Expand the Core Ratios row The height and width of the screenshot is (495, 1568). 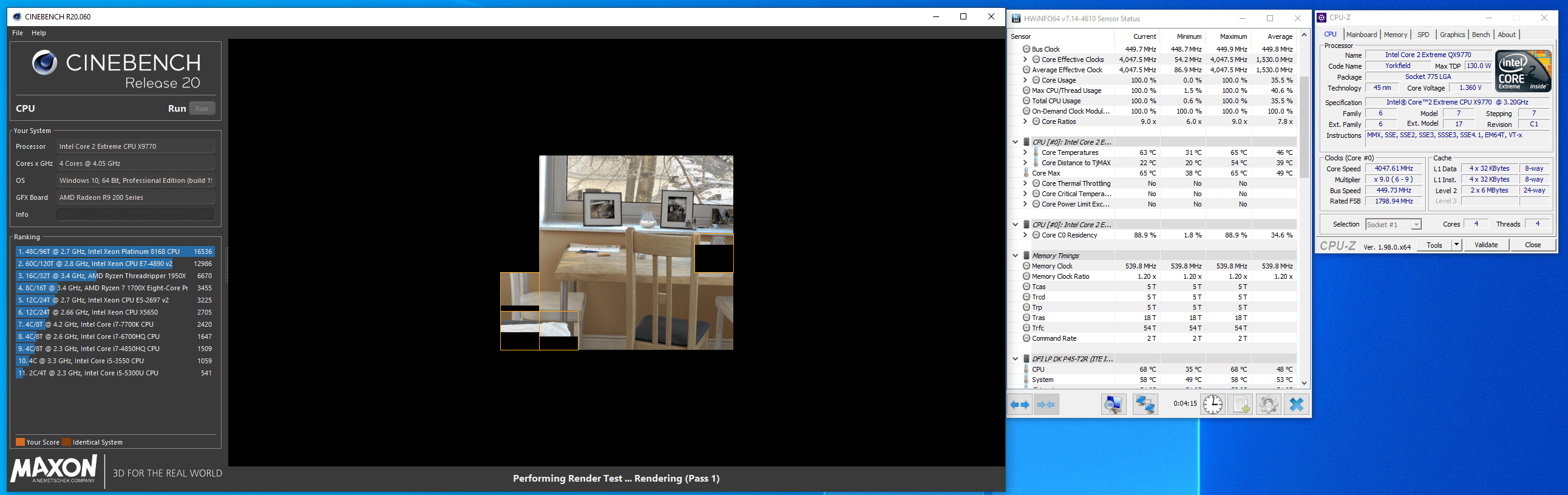(1025, 121)
